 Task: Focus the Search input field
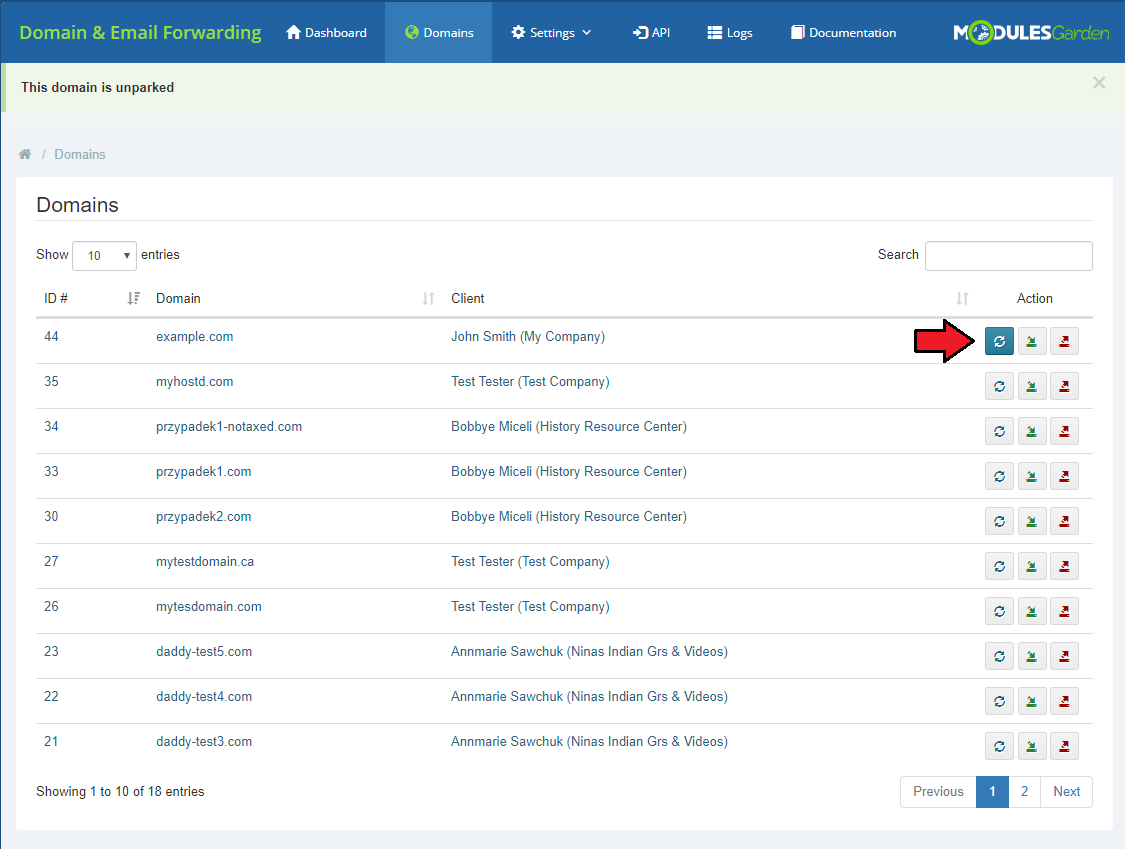click(x=1009, y=255)
